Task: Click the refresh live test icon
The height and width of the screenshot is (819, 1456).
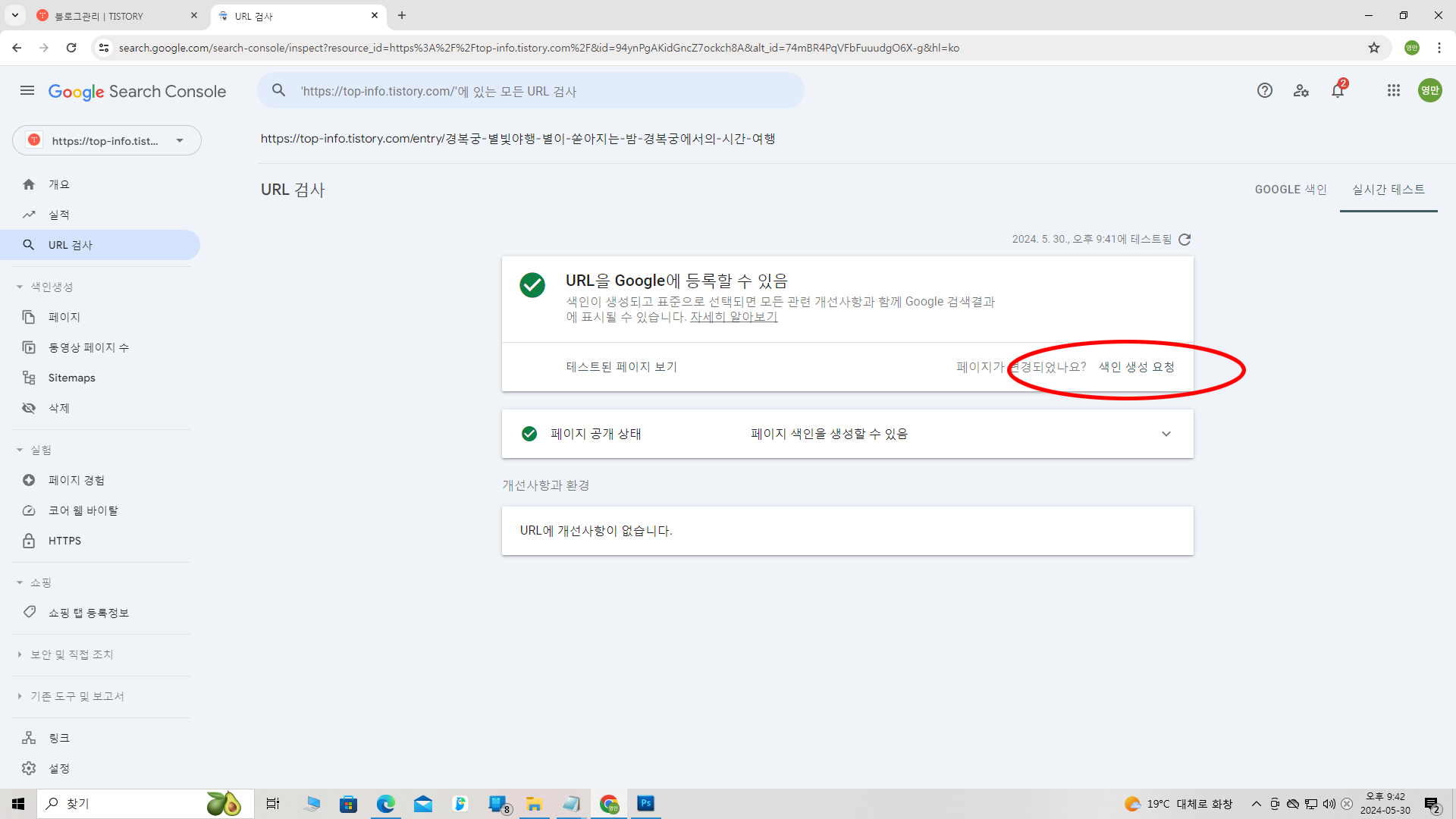Action: 1185,240
